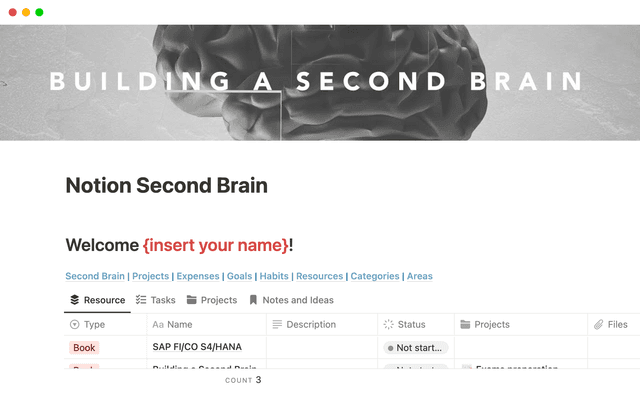640x400 pixels.
Task: Open the Not started status dropdown
Action: tap(416, 347)
